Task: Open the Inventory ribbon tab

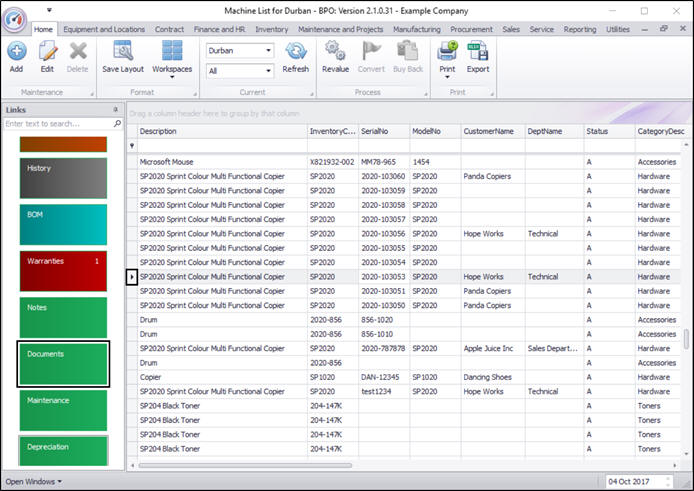Action: pos(272,30)
